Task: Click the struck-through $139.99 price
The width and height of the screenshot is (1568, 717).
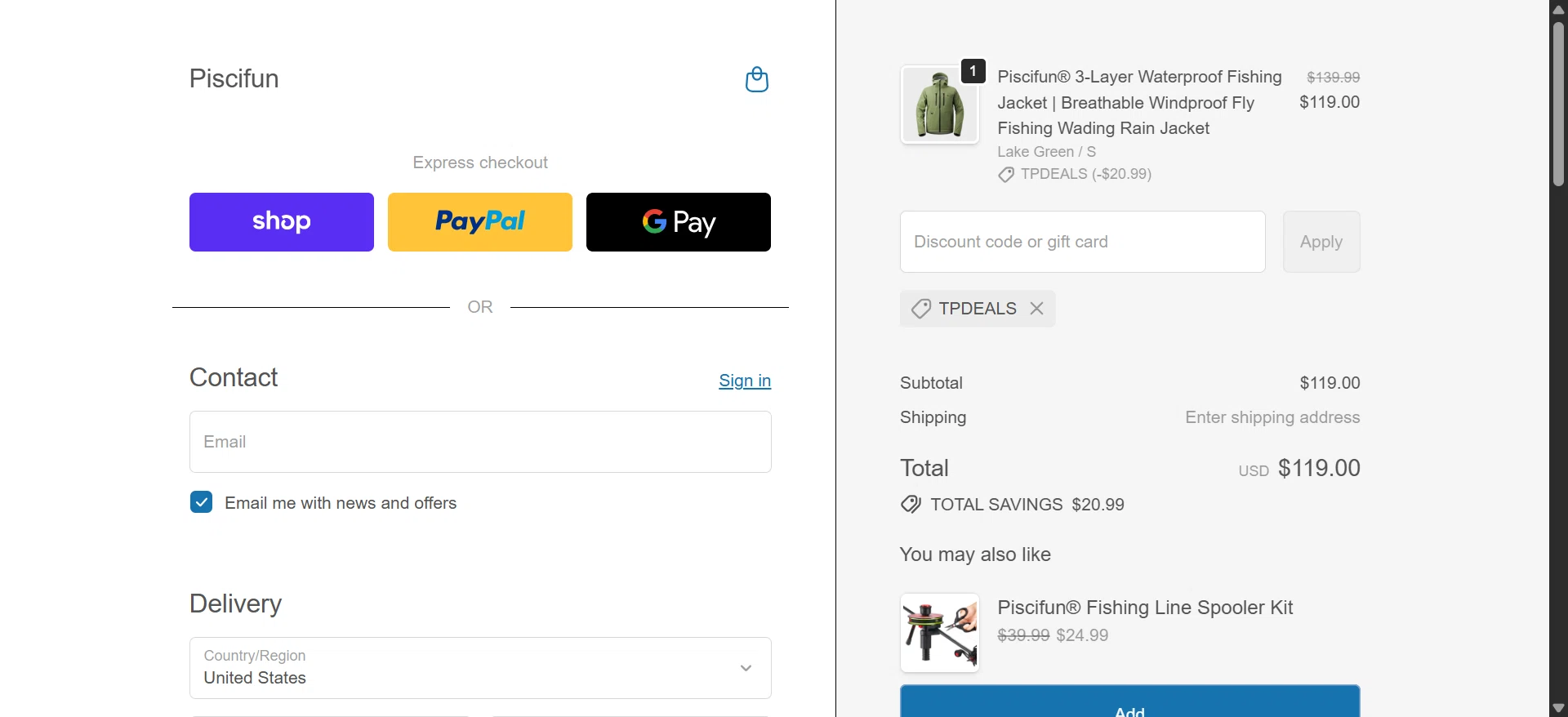Action: click(1333, 78)
